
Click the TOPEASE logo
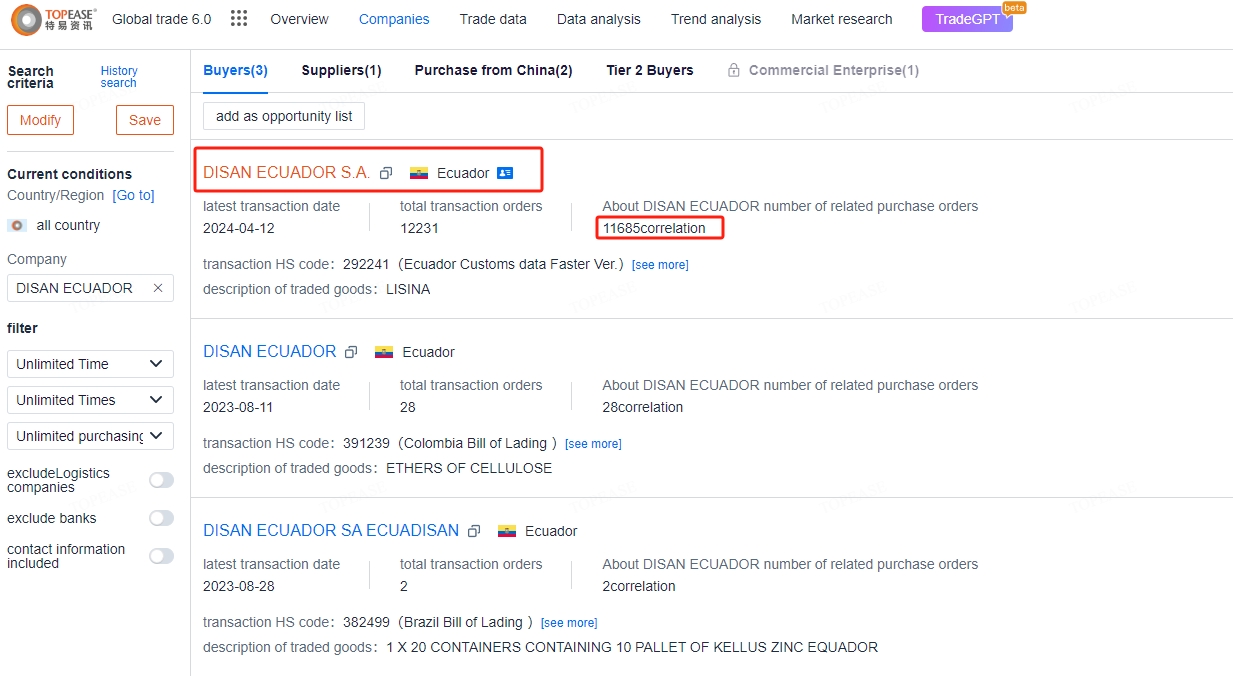tap(54, 19)
